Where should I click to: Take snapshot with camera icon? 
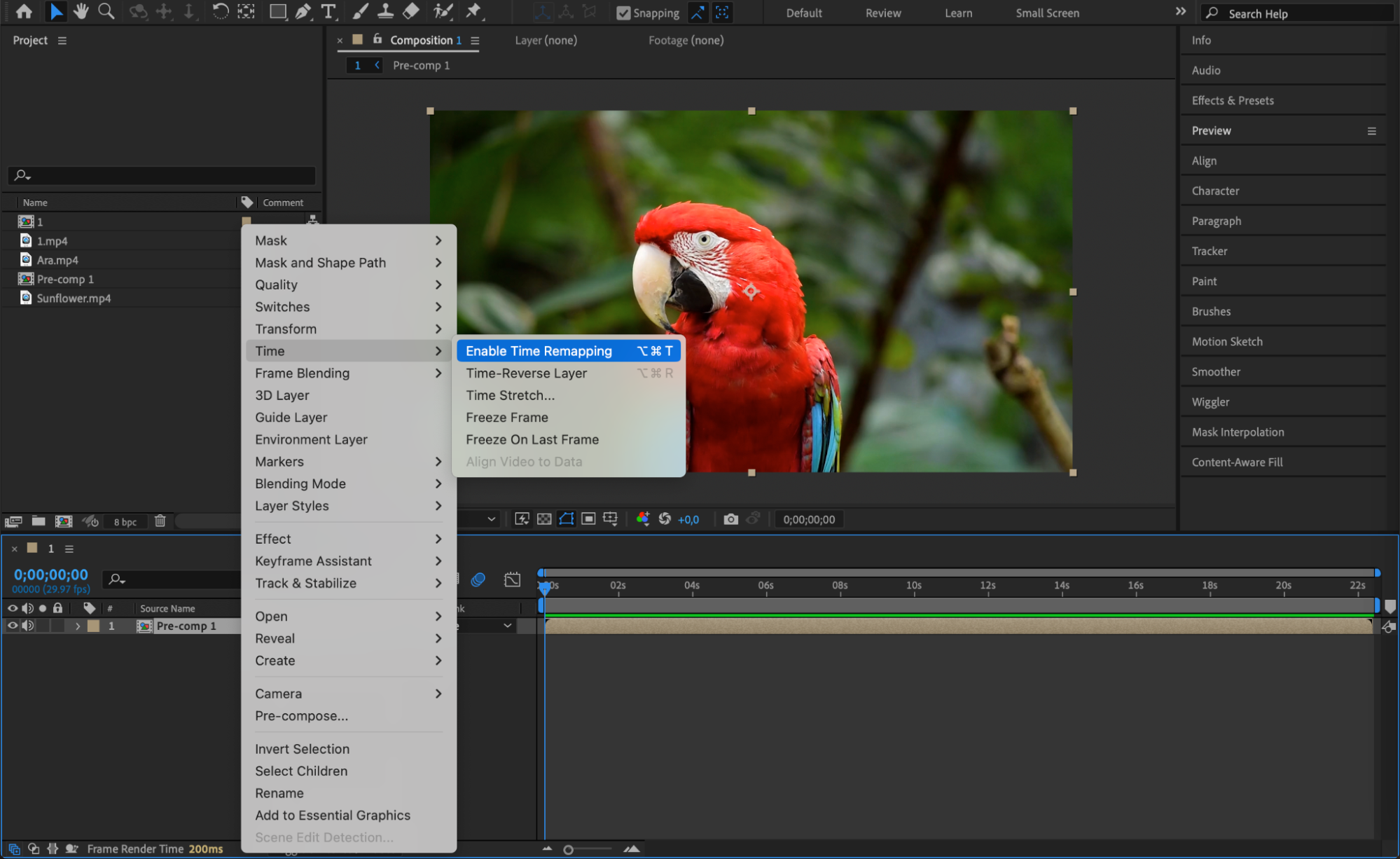(x=730, y=519)
